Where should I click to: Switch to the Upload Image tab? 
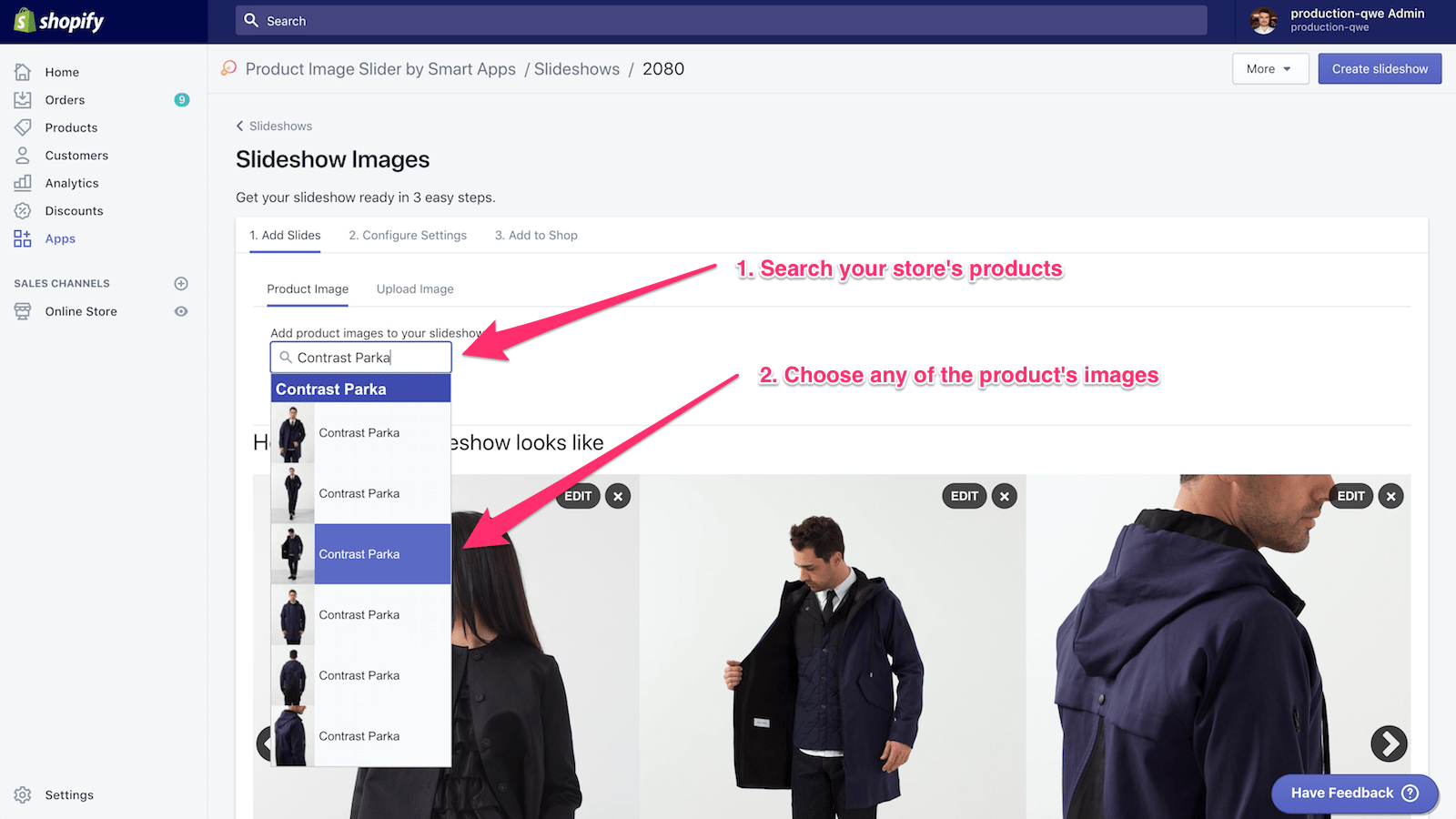point(414,288)
